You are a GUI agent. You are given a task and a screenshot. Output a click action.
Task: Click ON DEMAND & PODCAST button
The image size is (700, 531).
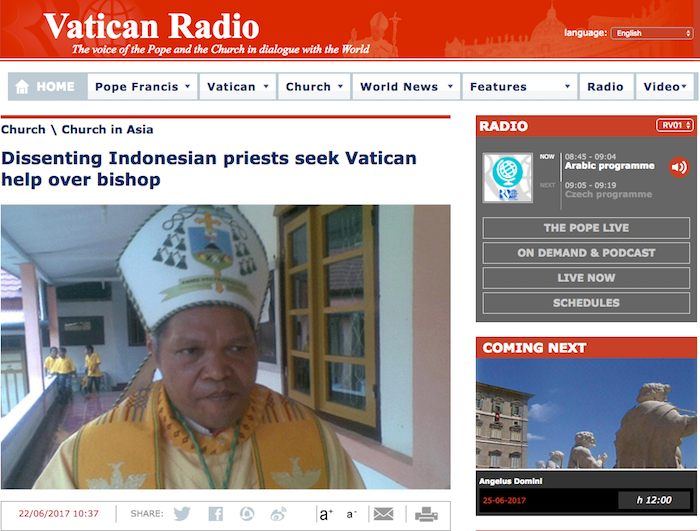tap(586, 253)
